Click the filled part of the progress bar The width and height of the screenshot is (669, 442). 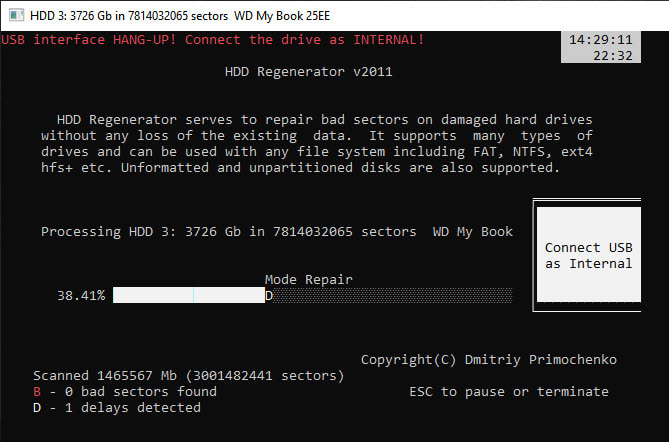coord(189,295)
